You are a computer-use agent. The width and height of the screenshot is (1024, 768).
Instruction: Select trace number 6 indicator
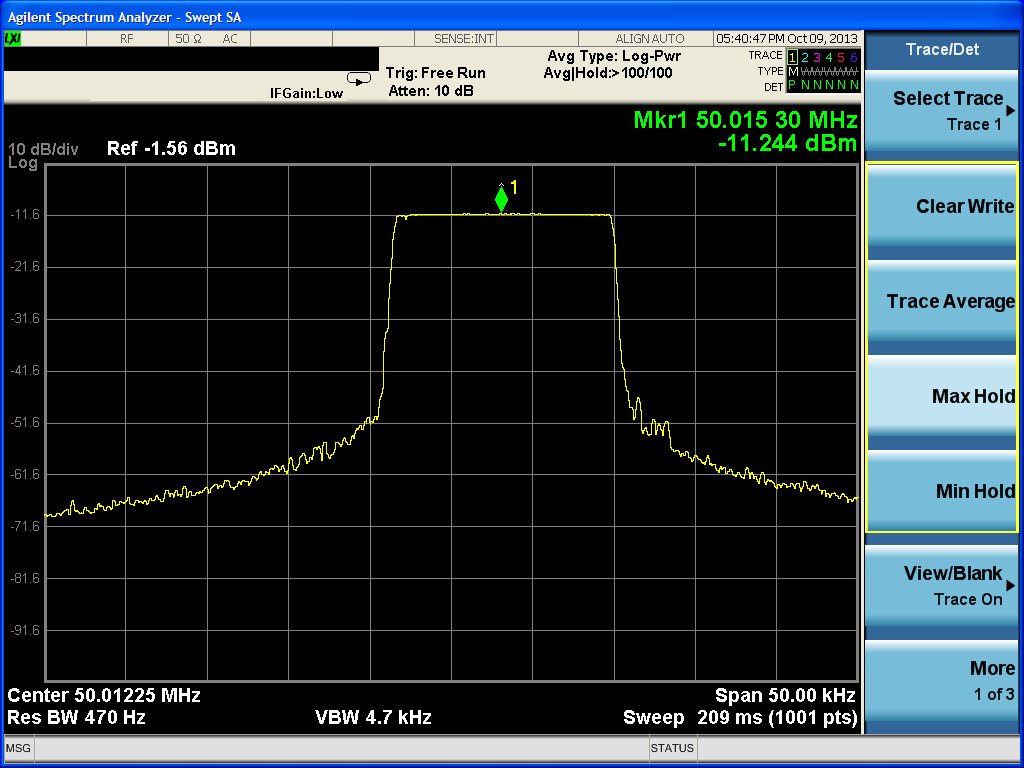[853, 57]
